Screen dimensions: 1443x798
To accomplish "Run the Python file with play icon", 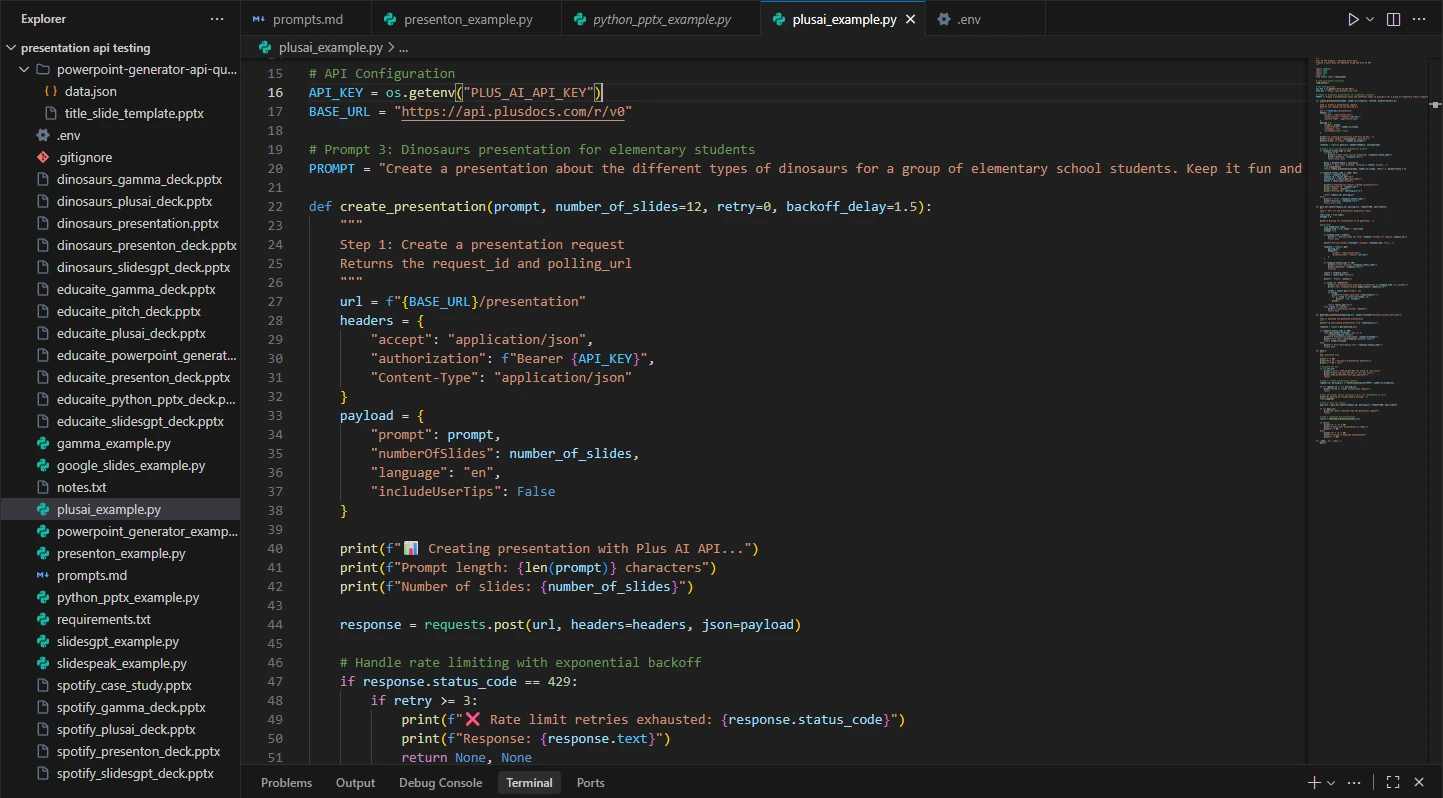I will click(x=1353, y=20).
